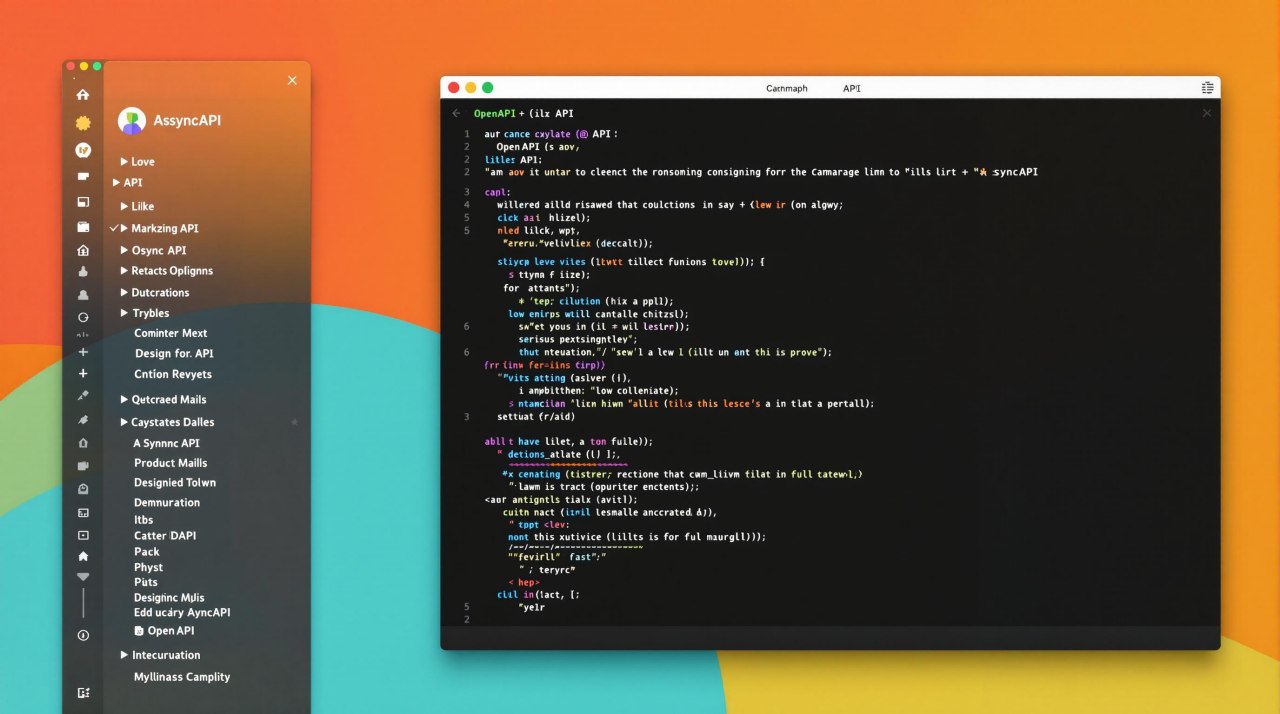
Task: Select Demnuration entry
Action: pos(167,502)
